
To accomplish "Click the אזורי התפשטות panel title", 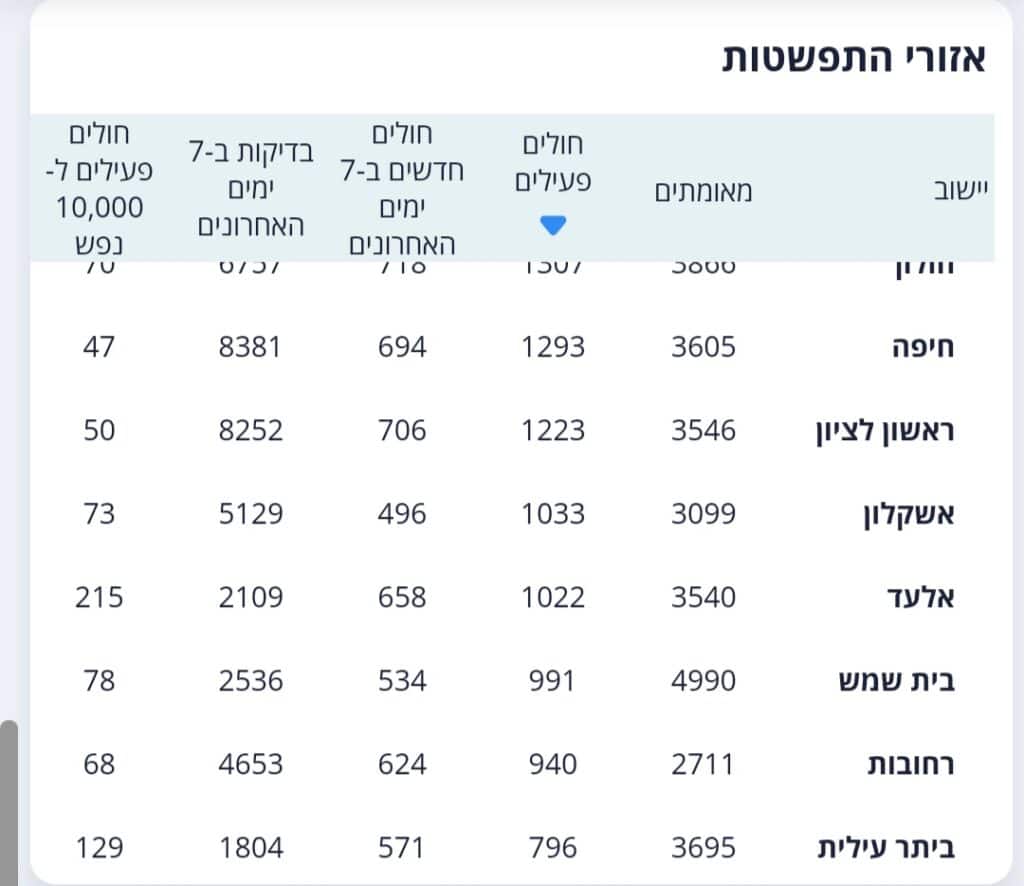I will pyautogui.click(x=854, y=58).
